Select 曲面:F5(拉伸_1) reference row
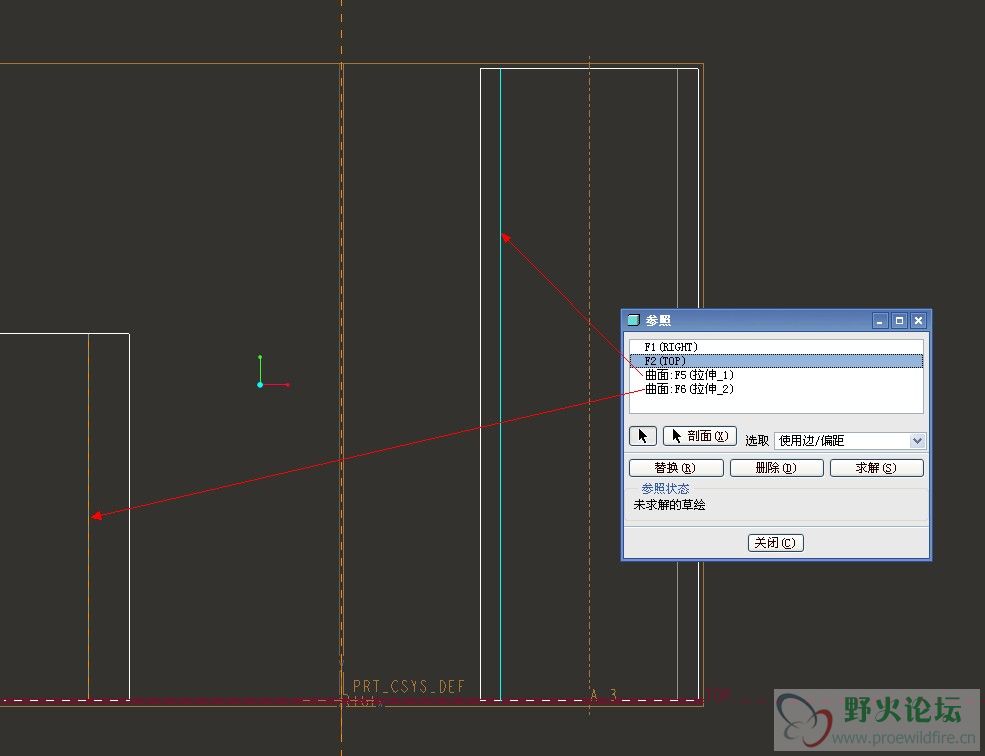This screenshot has width=985, height=756. tap(776, 375)
